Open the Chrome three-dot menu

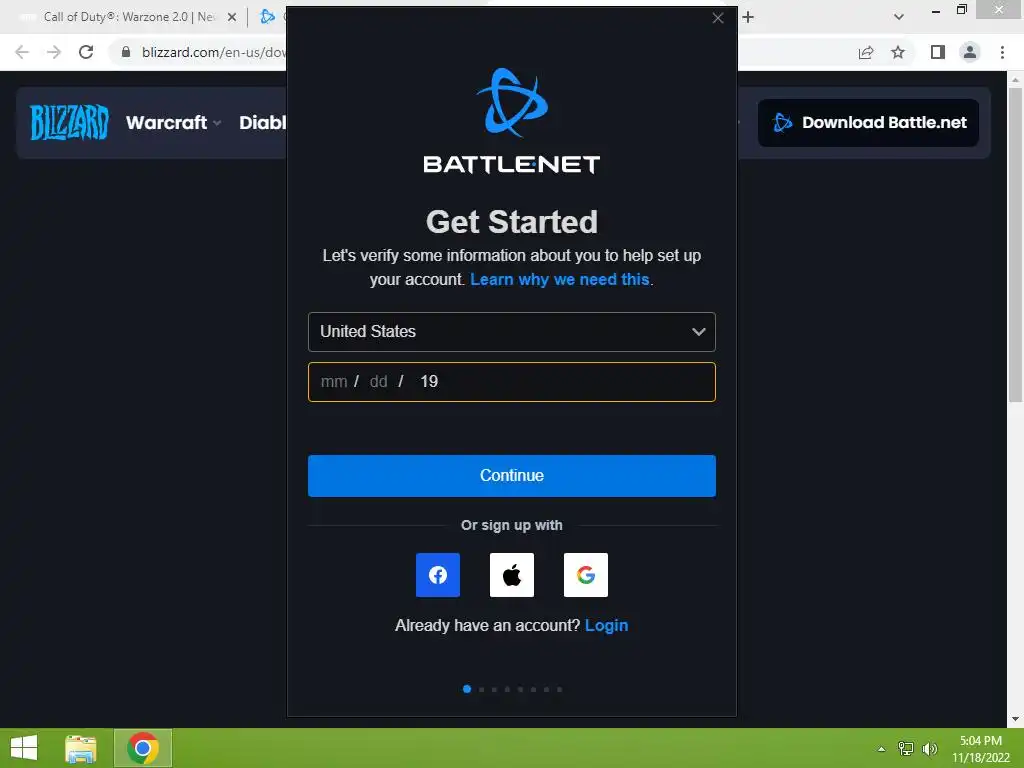tap(1002, 52)
